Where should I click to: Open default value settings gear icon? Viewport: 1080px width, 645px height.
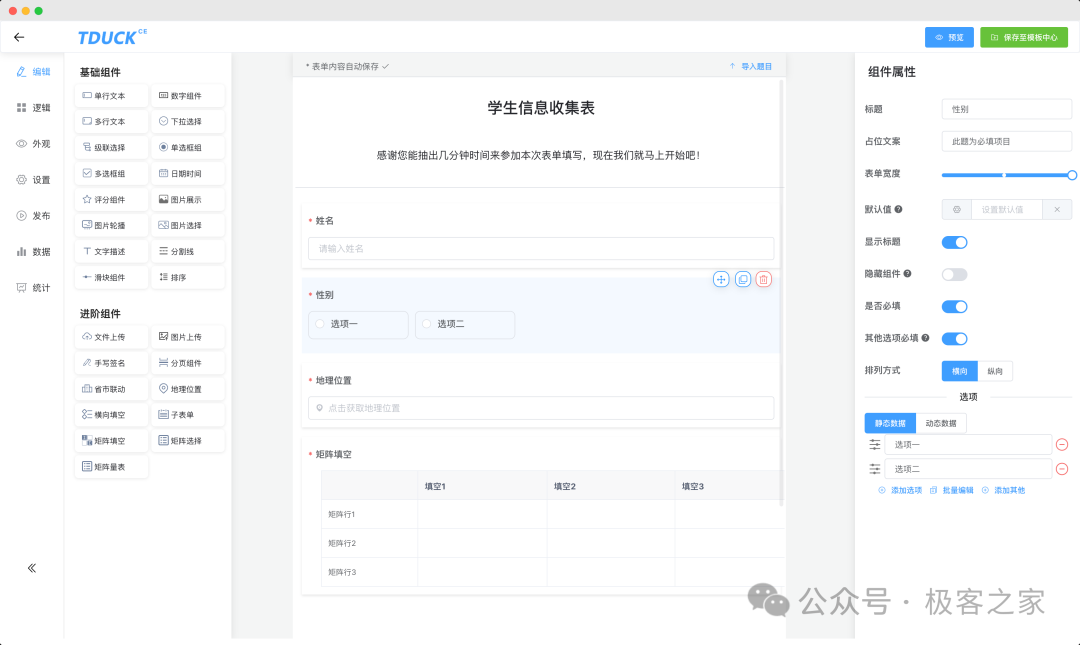point(957,209)
